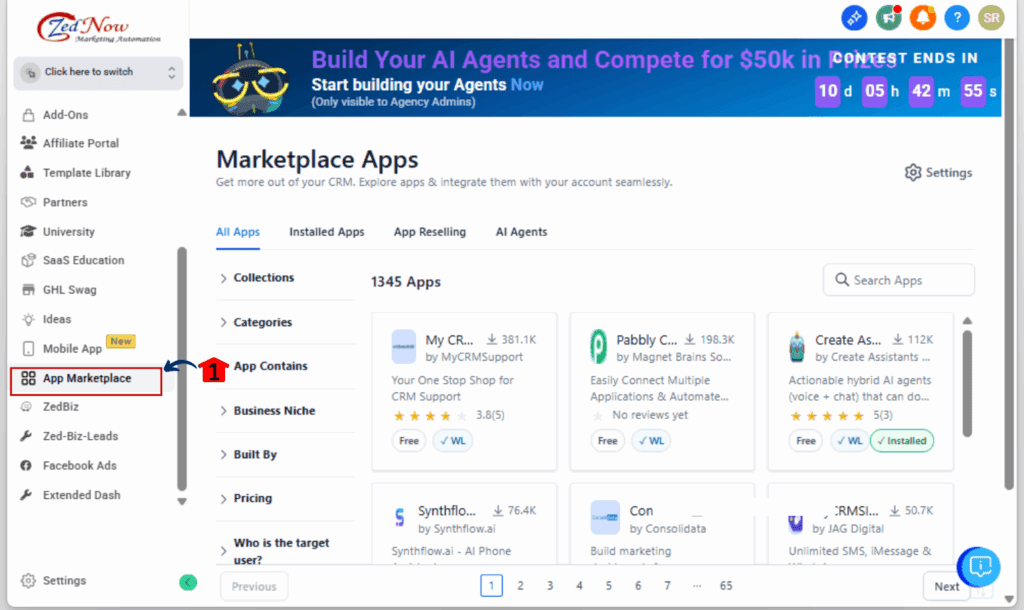Screen dimensions: 1024x610
Task: Click the 1345 Apps count text
Action: (406, 282)
